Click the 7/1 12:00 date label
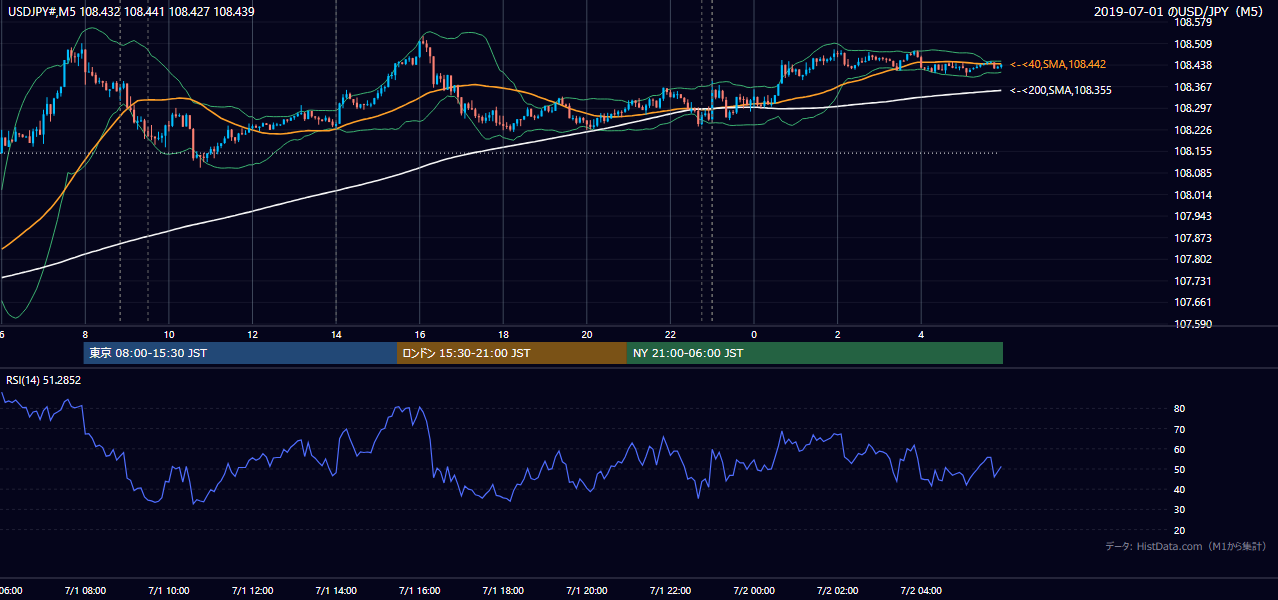 (x=252, y=591)
